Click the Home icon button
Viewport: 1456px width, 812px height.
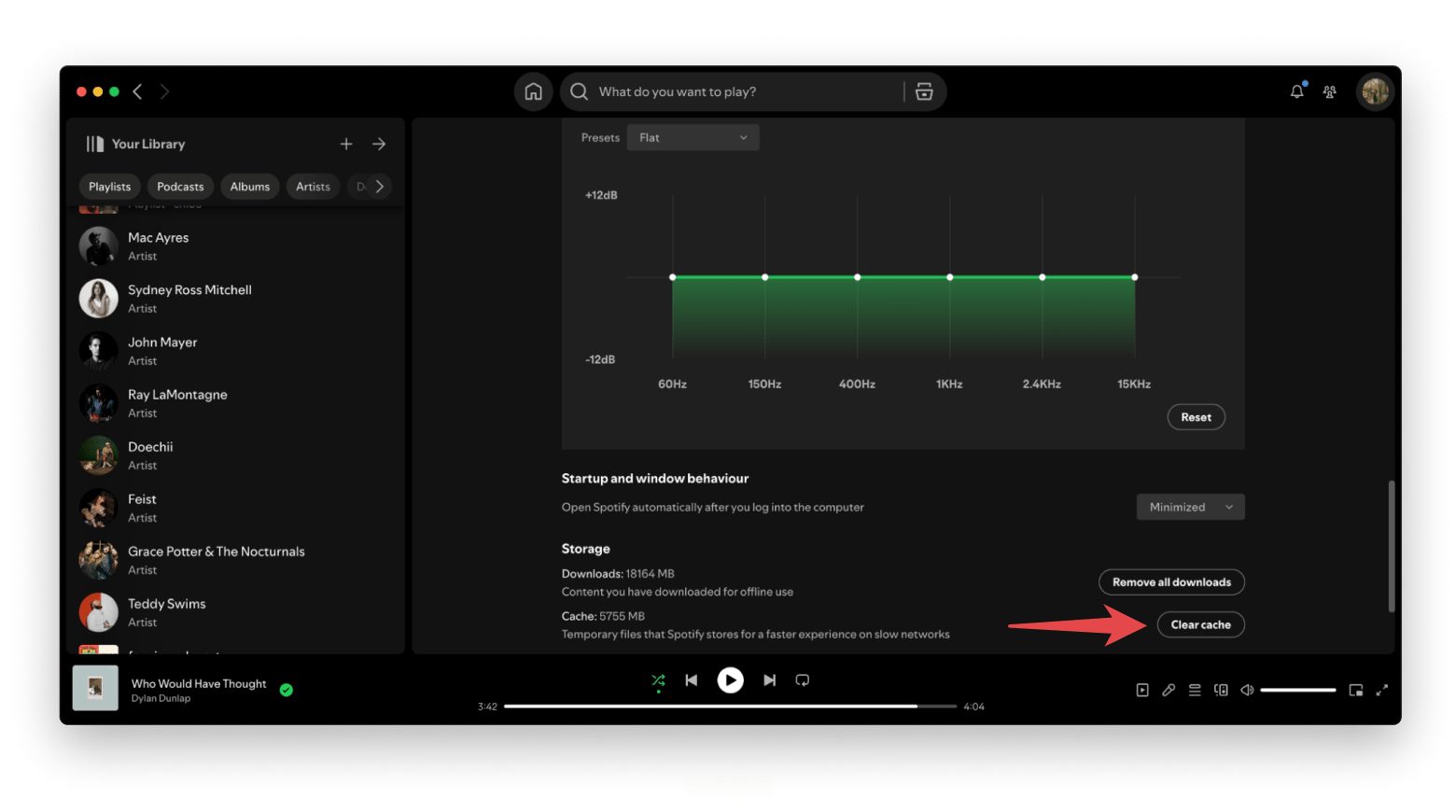[x=533, y=91]
